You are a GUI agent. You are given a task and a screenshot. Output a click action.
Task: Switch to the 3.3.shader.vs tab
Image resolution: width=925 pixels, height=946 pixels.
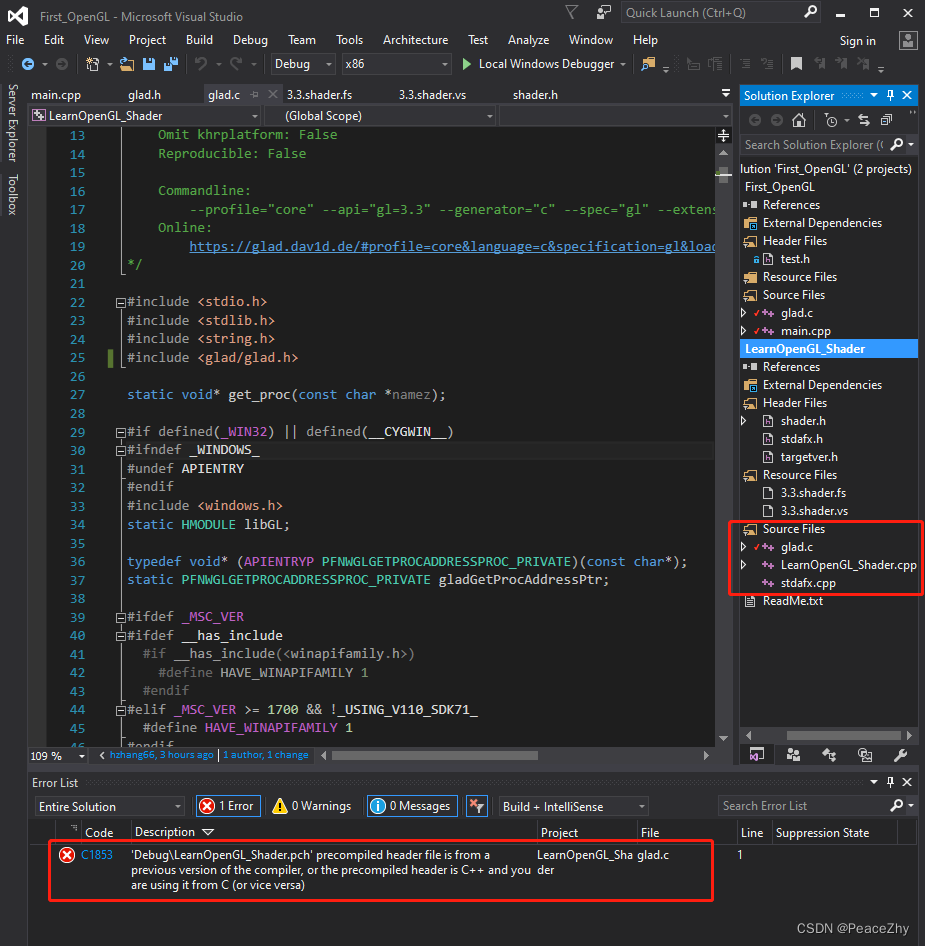pos(432,95)
